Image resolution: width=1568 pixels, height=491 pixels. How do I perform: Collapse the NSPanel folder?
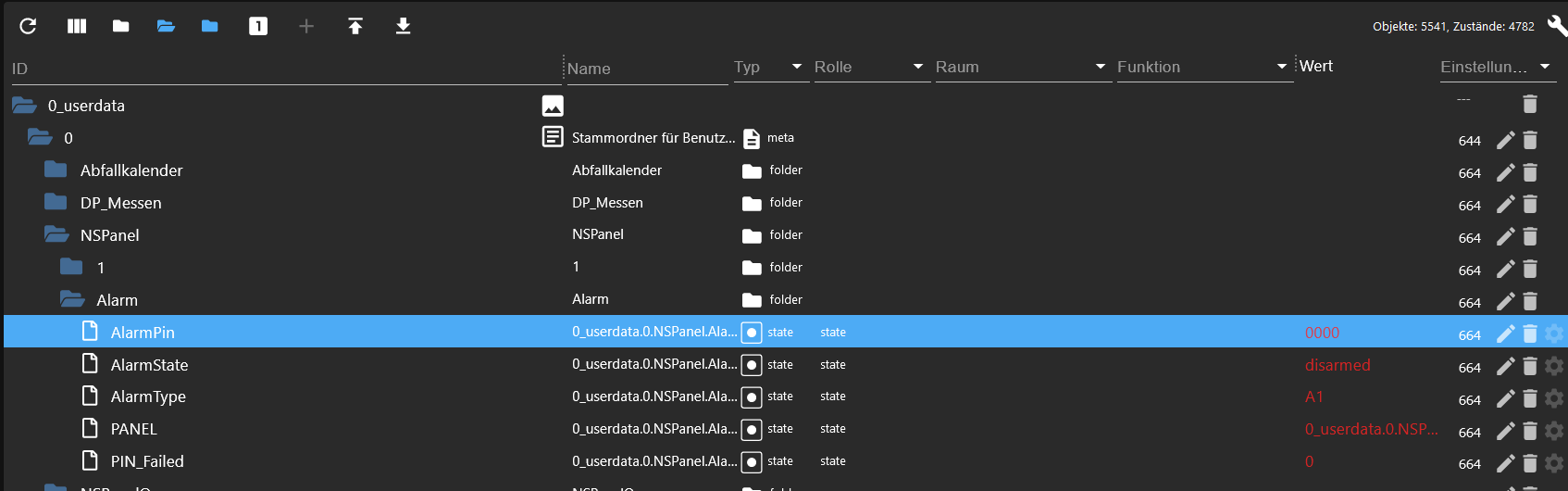pos(56,234)
